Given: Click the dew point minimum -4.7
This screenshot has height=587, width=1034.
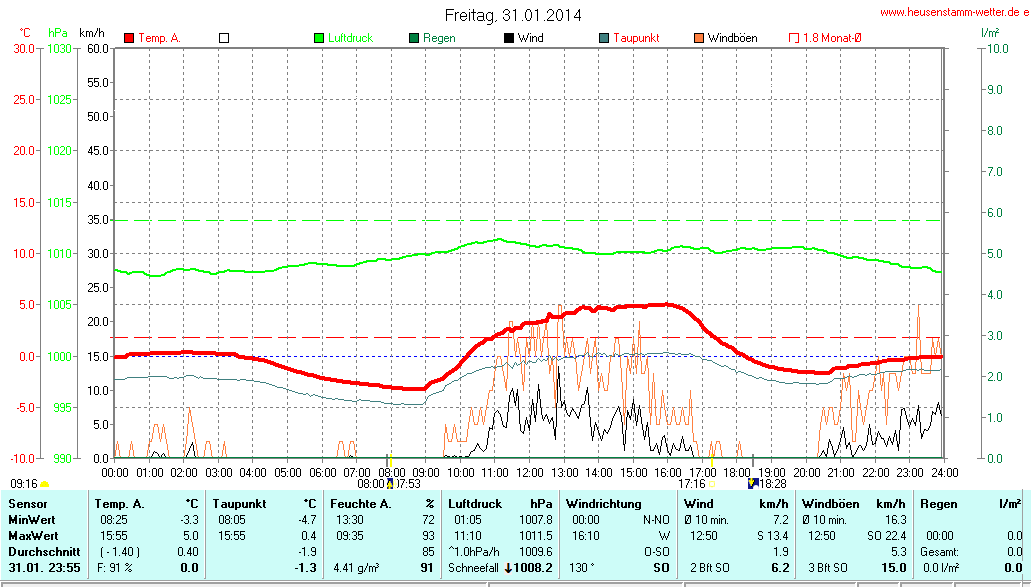Looking at the screenshot, I should [x=307, y=520].
